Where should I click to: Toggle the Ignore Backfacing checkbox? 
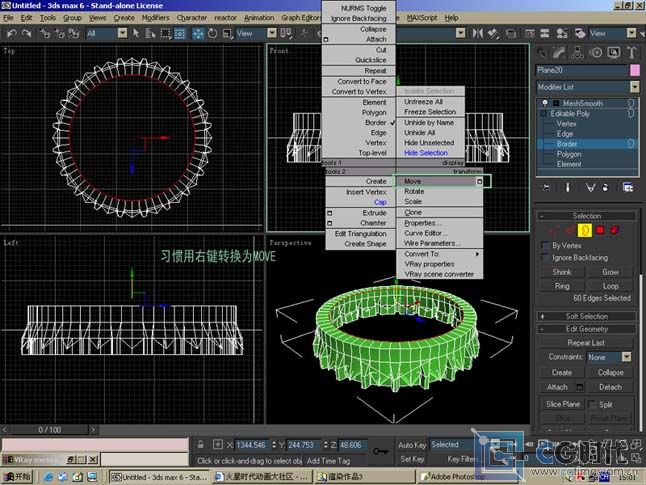tap(545, 258)
